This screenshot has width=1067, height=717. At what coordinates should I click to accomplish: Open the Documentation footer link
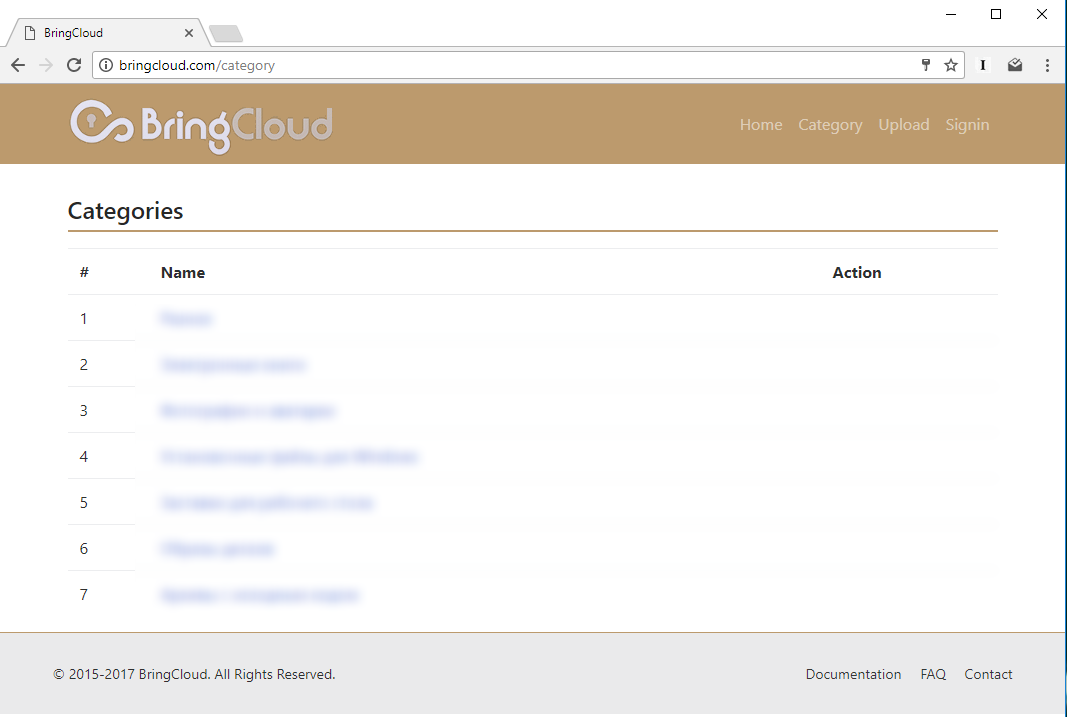(x=853, y=674)
